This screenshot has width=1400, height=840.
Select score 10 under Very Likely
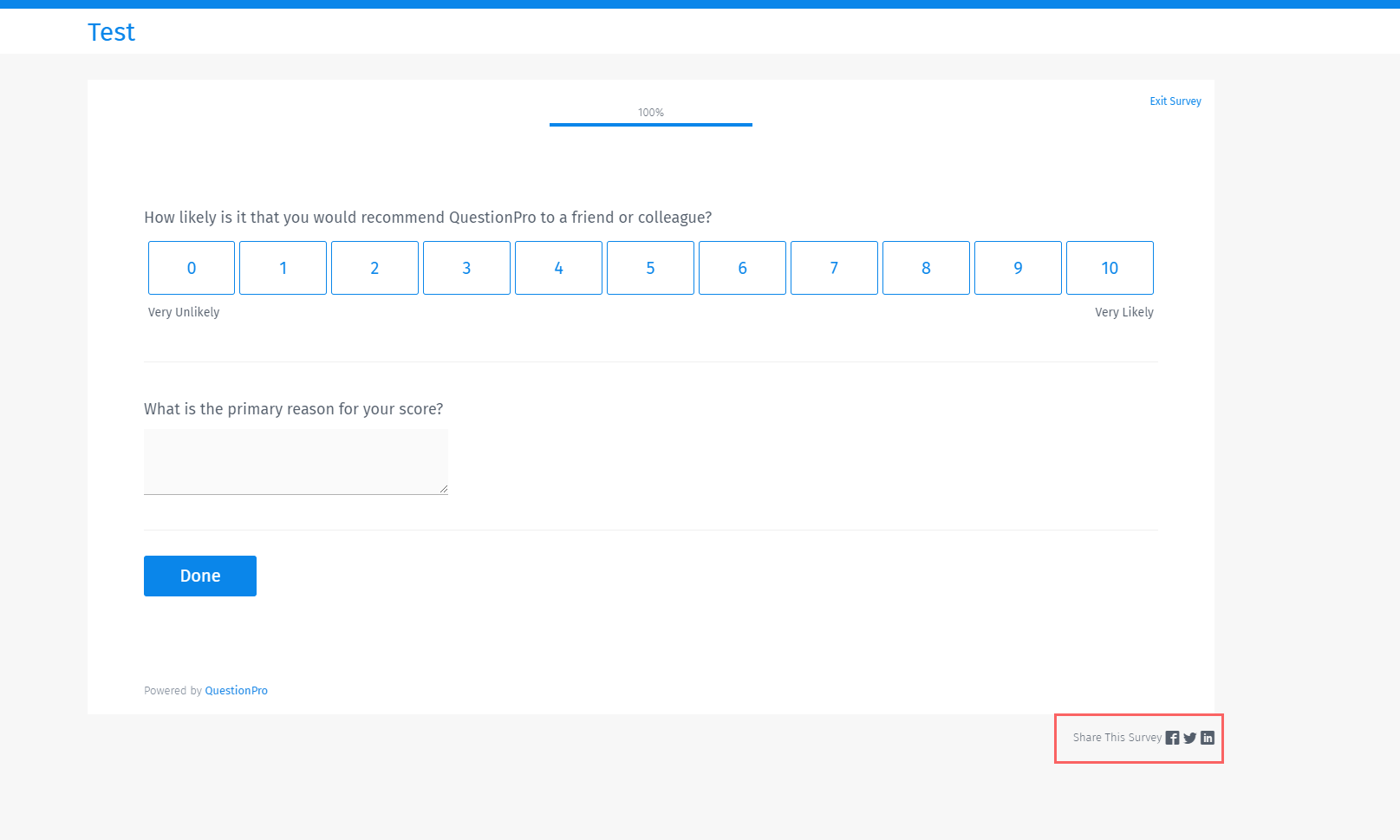[1110, 268]
